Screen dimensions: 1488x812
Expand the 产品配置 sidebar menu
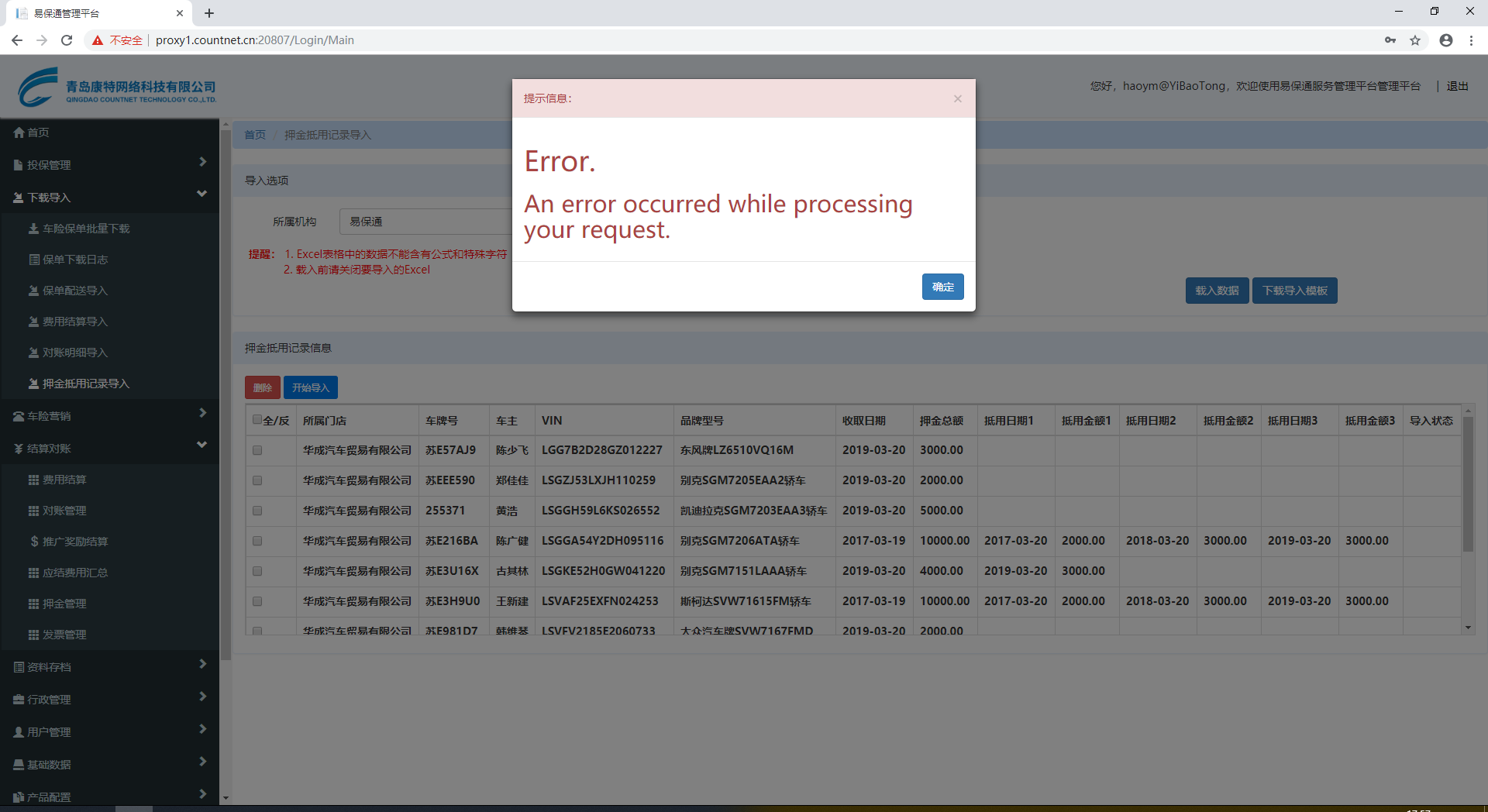109,797
